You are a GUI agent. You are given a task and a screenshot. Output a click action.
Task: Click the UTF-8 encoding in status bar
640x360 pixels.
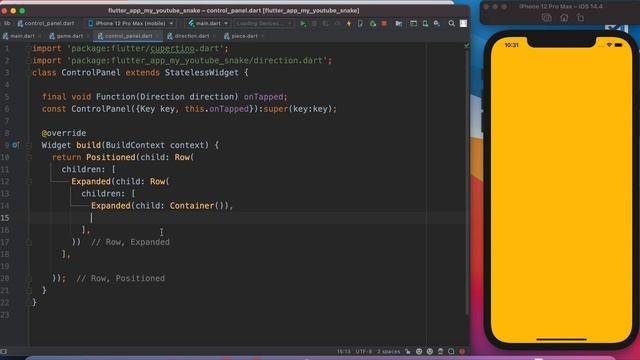[364, 351]
